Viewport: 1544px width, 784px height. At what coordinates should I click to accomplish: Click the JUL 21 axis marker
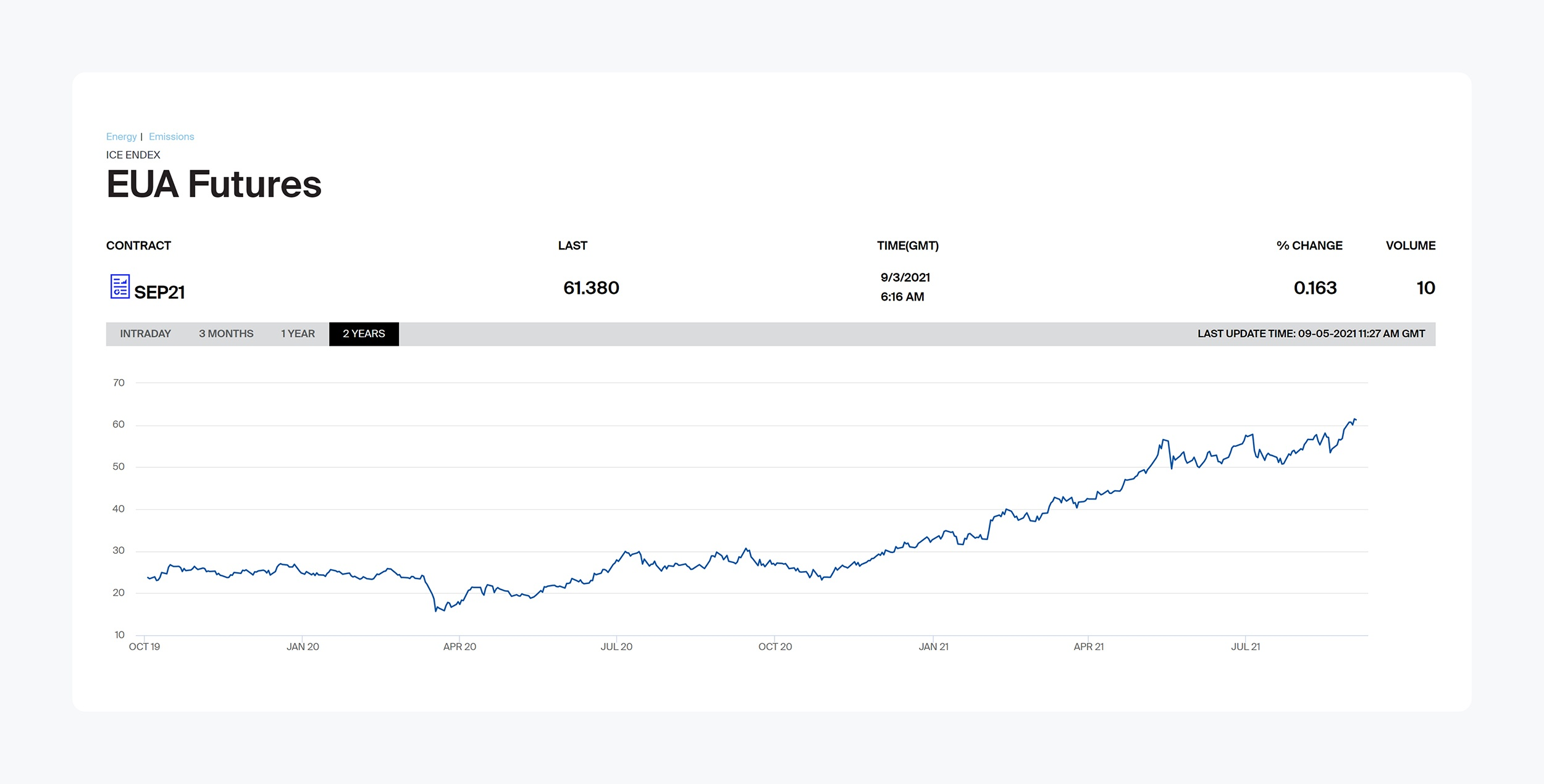tap(1245, 646)
